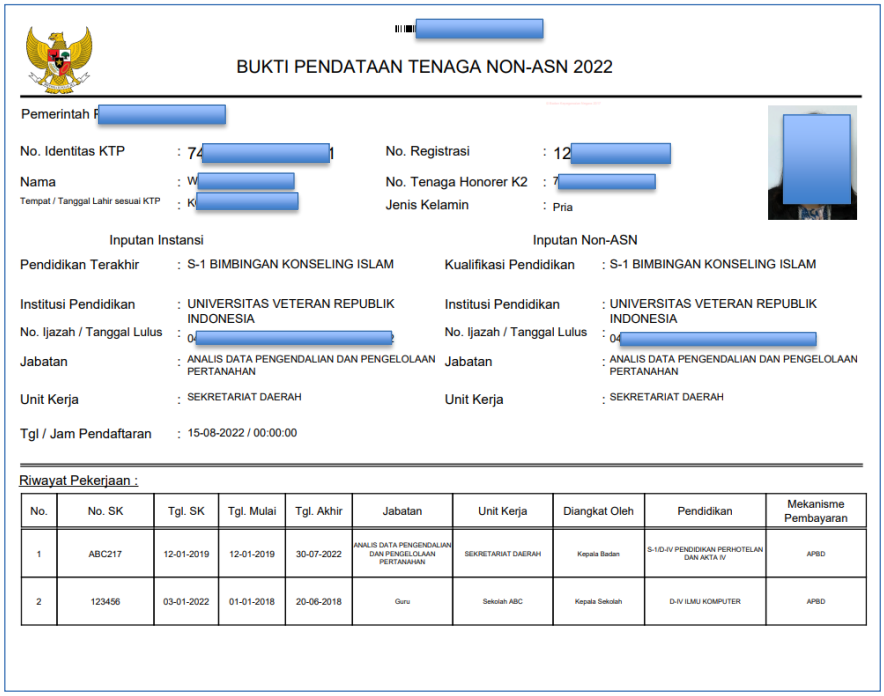The height and width of the screenshot is (696, 884).
Task: Select 'No. Ijazah / Tanggal Lulus' label under Inputan Instansi
Action: point(91,332)
